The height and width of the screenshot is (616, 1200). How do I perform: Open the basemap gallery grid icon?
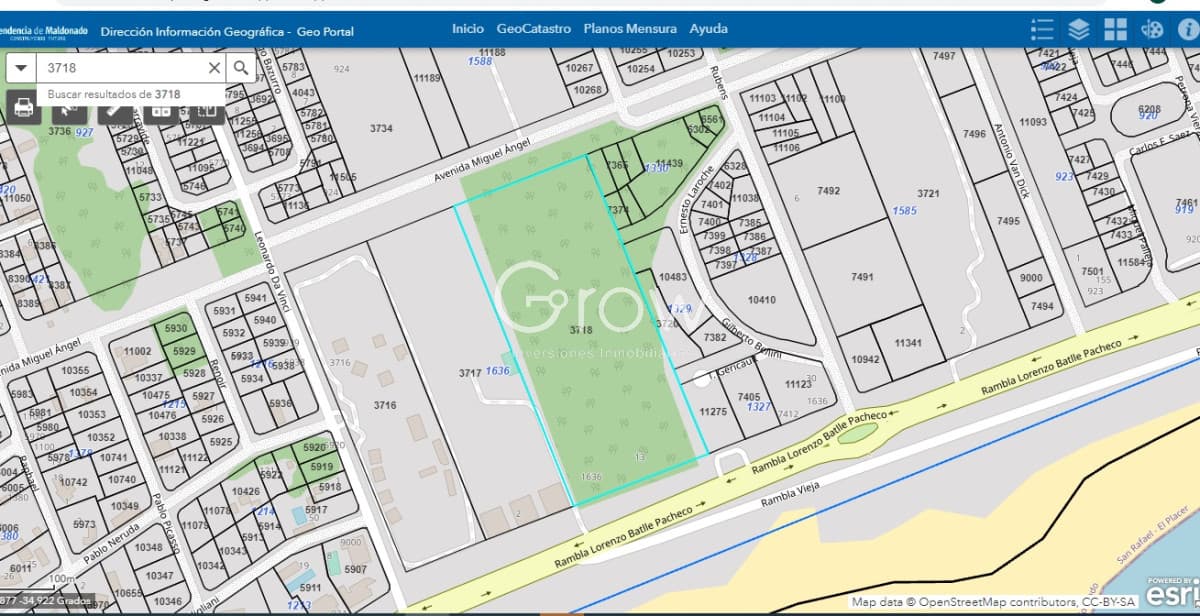(1115, 29)
